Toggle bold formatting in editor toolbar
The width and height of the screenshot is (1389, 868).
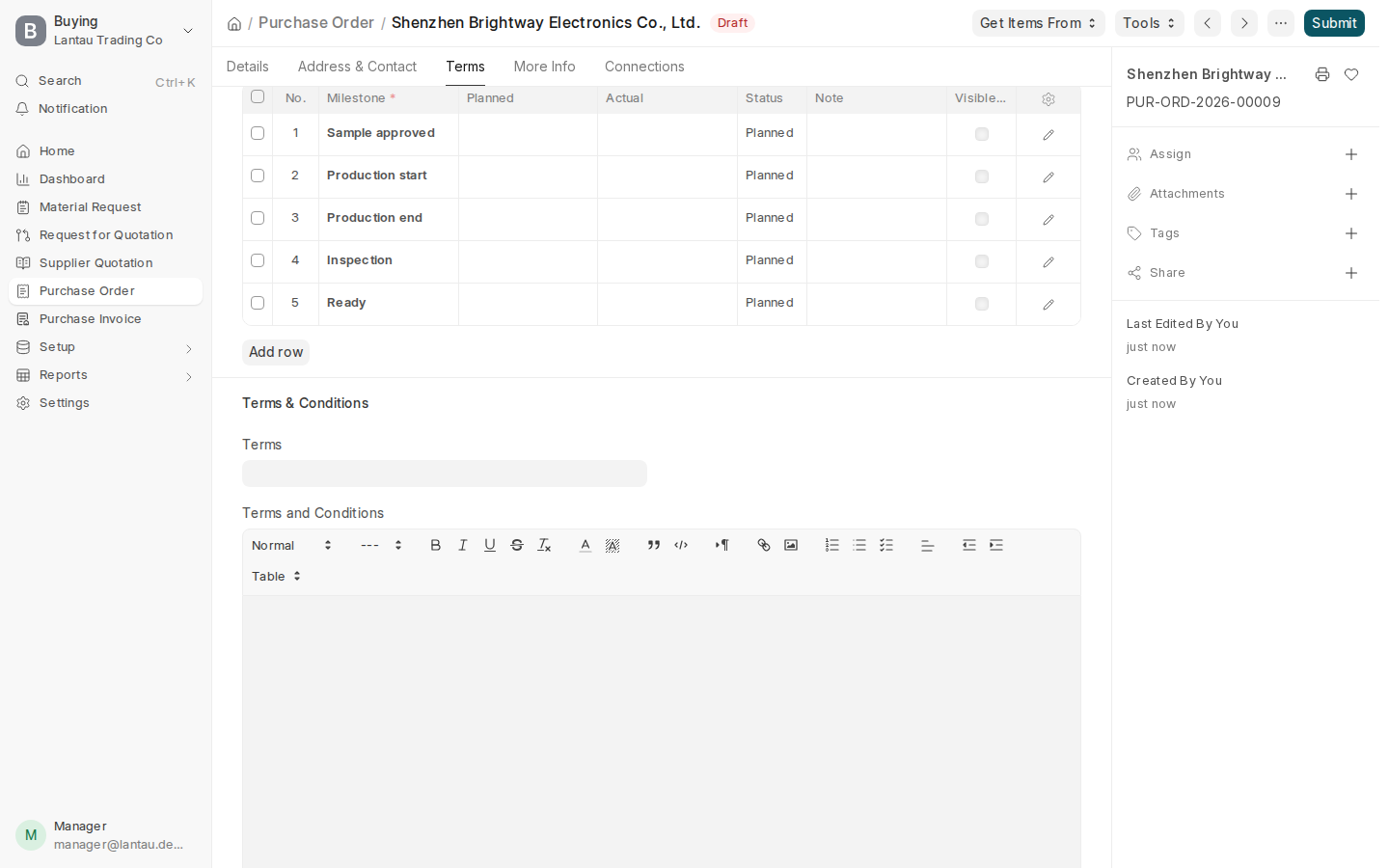point(436,545)
